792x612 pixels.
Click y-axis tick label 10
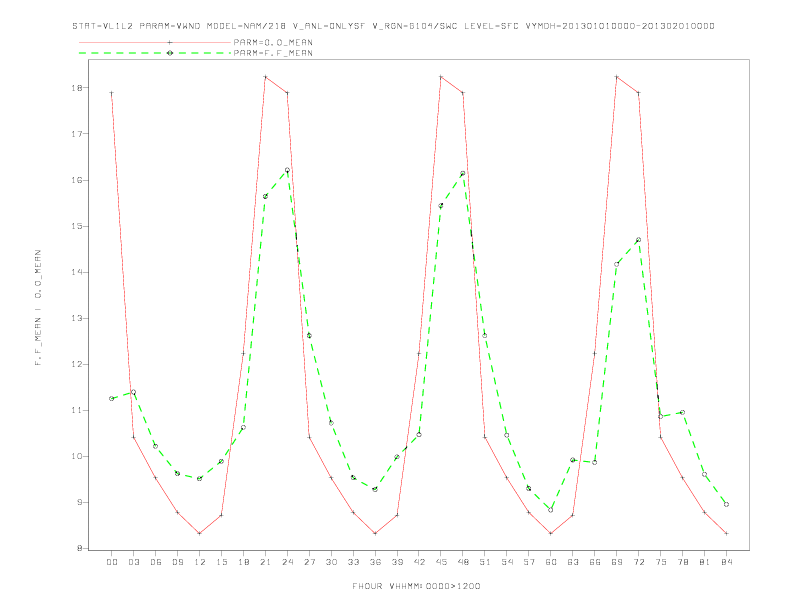click(x=79, y=456)
